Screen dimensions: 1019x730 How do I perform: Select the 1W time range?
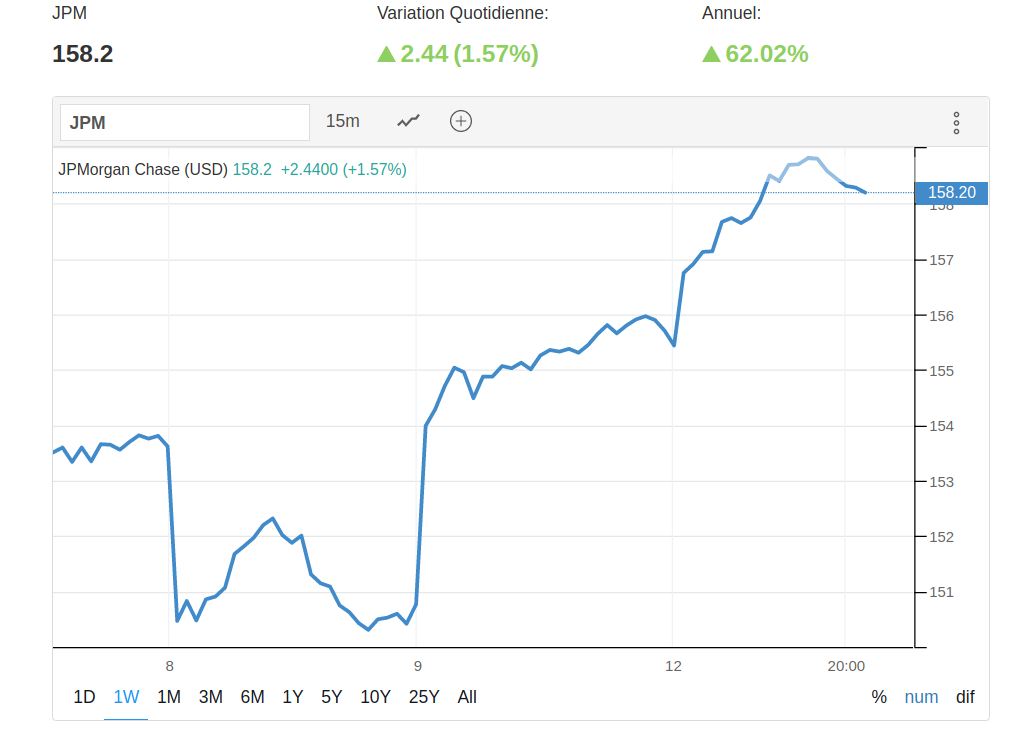pyautogui.click(x=127, y=697)
